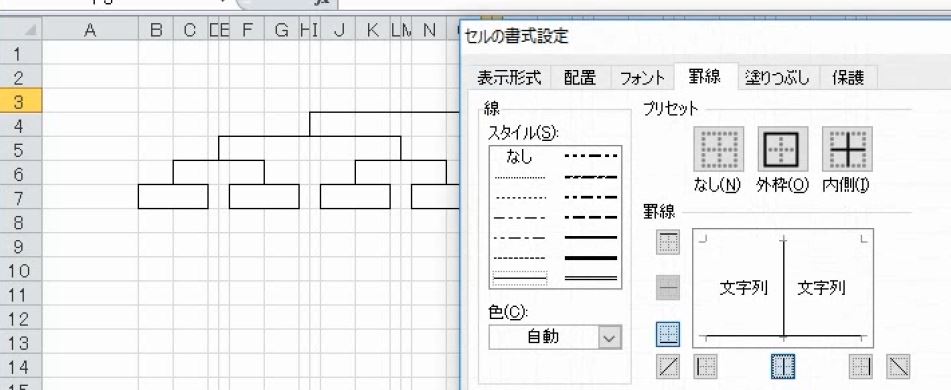Select row 10 header
This screenshot has height=390, width=951.
pyautogui.click(x=21, y=270)
